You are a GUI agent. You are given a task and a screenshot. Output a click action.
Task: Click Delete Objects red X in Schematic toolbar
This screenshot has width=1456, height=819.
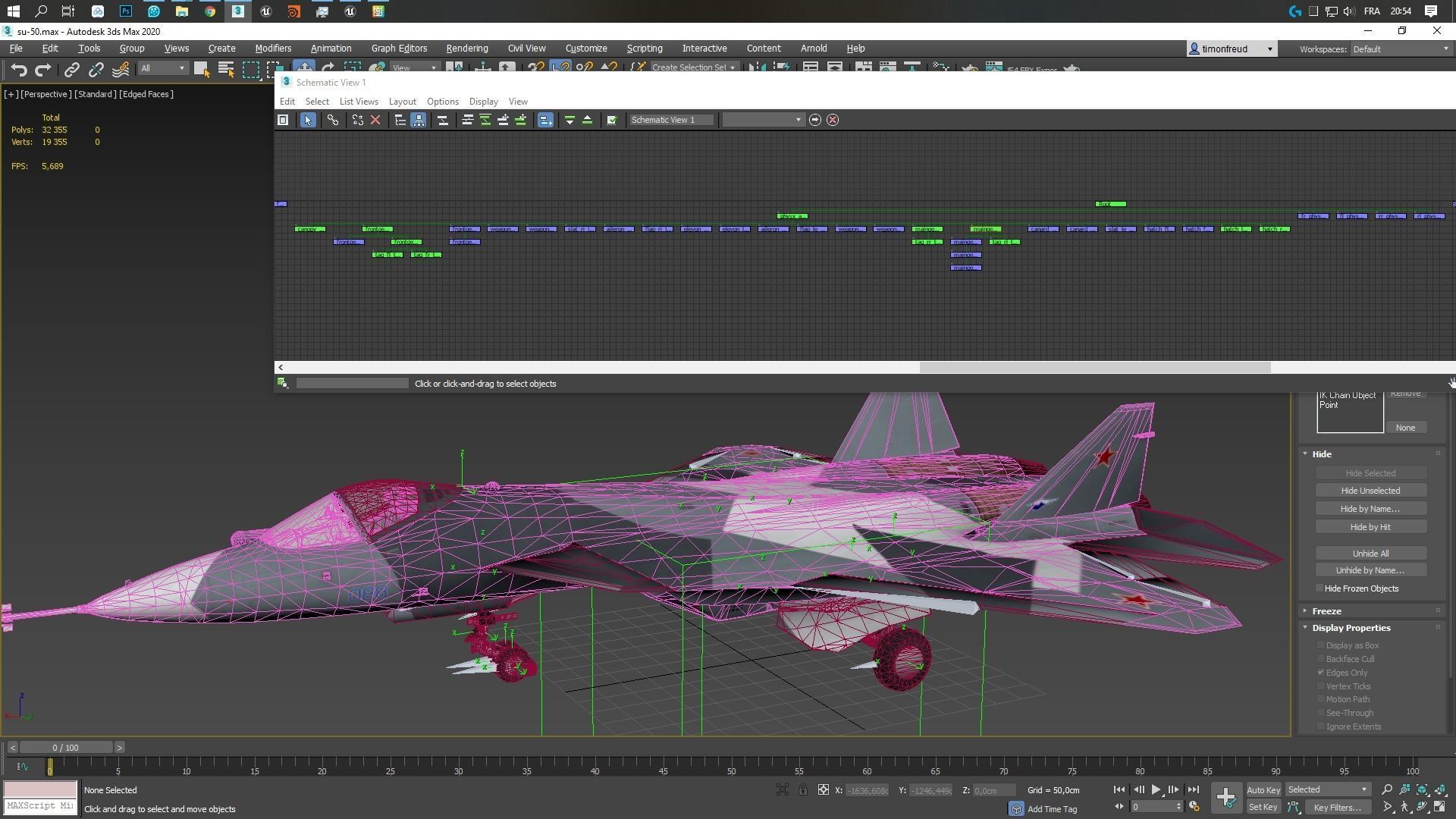click(x=375, y=120)
